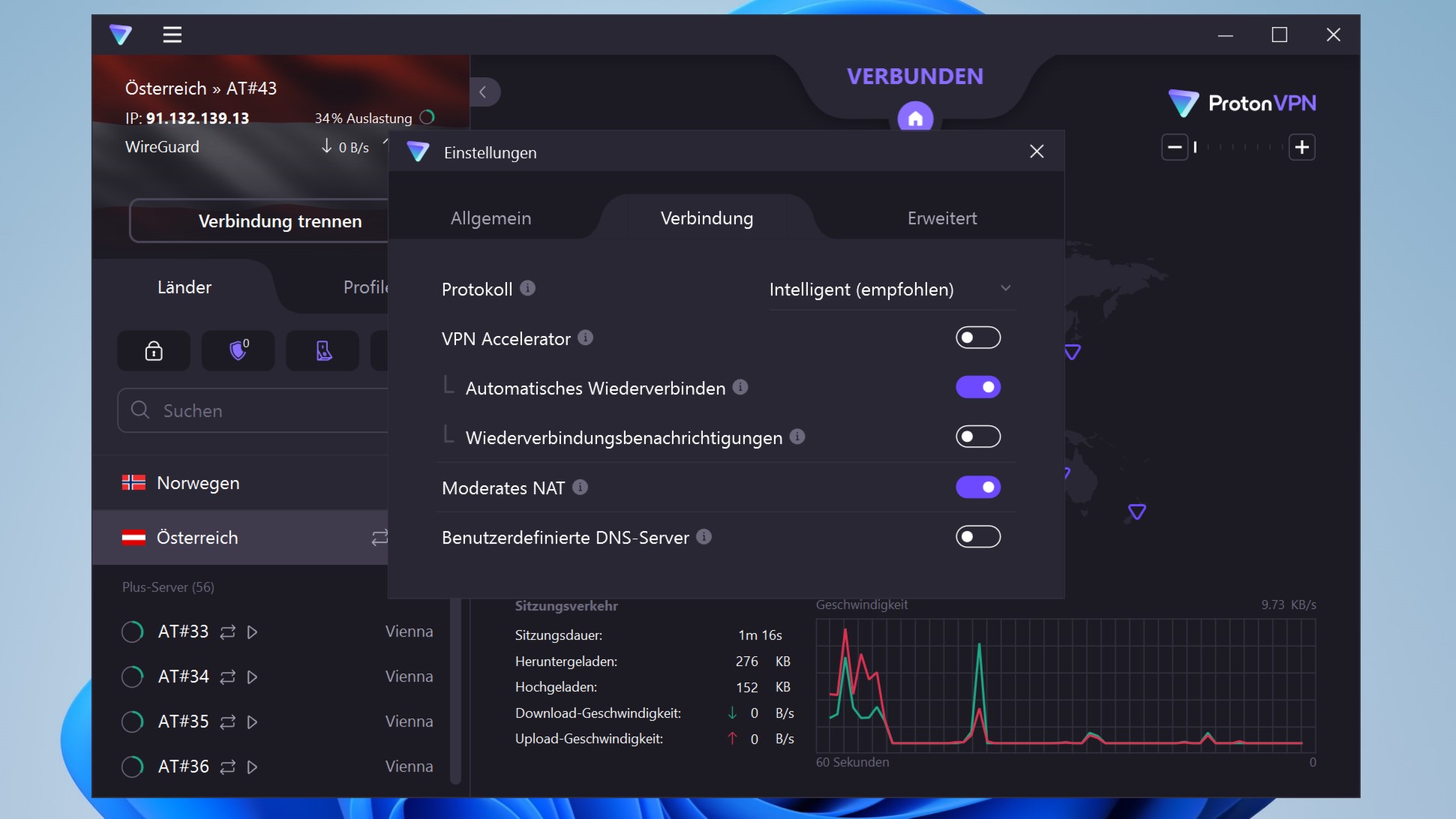Enable Wiederverbindungsbenachrichtigungen toggle
This screenshot has height=819, width=1456.
[978, 436]
